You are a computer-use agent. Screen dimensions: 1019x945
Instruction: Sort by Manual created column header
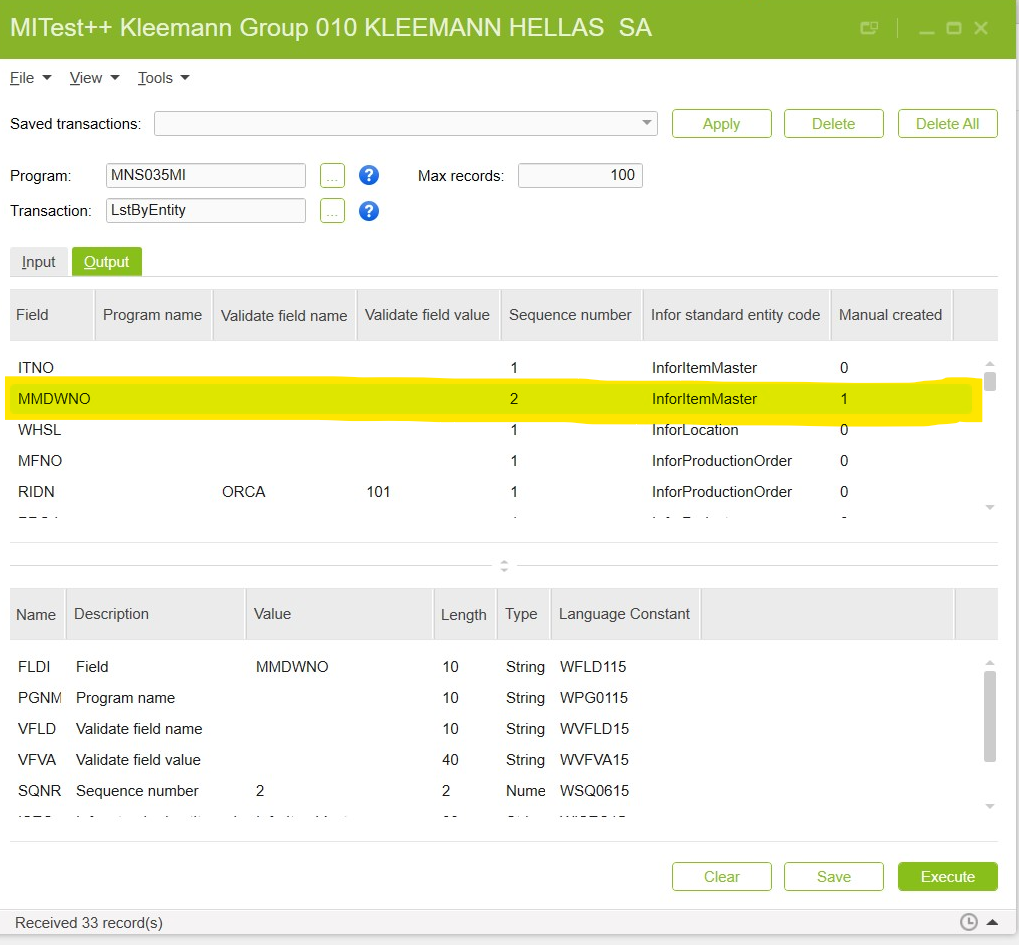891,315
